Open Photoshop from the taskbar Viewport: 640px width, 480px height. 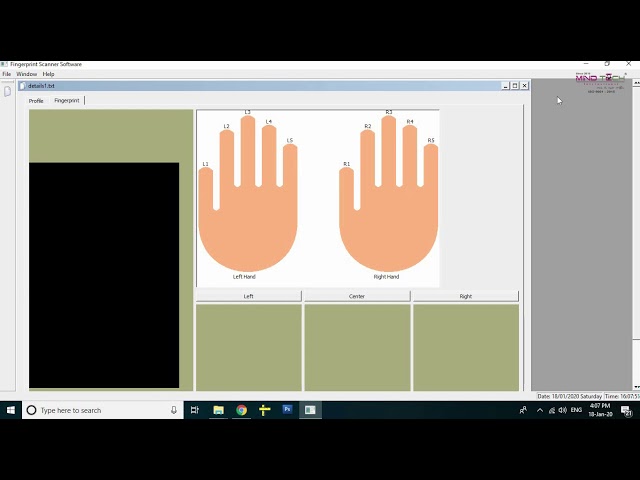pyautogui.click(x=287, y=410)
